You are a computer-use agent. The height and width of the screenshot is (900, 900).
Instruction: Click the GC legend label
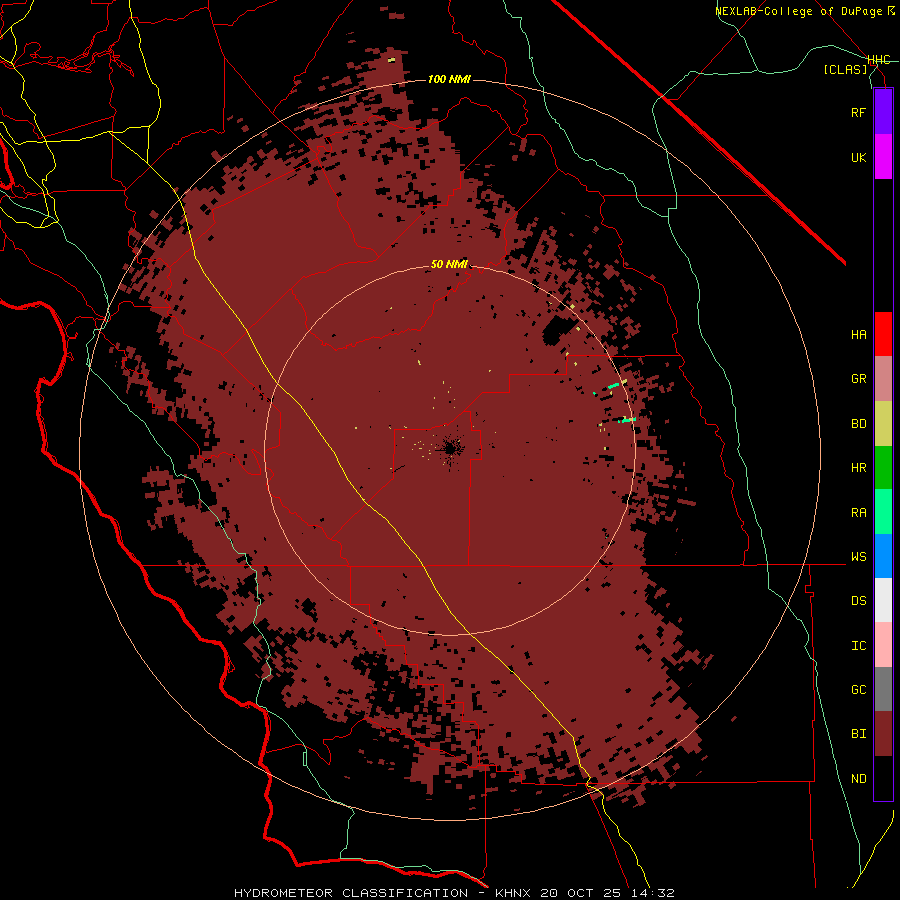click(858, 690)
